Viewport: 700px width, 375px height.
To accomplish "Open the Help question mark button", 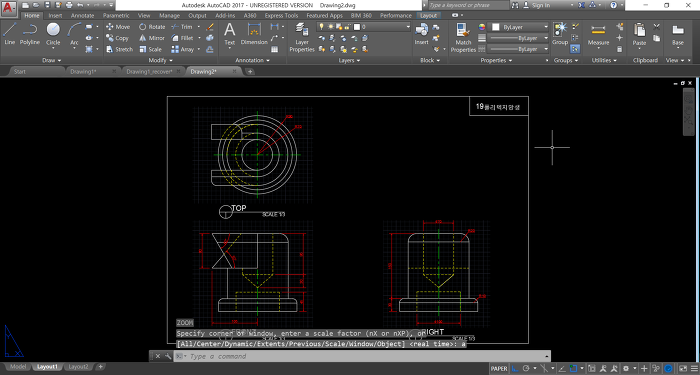I will tap(613, 5).
